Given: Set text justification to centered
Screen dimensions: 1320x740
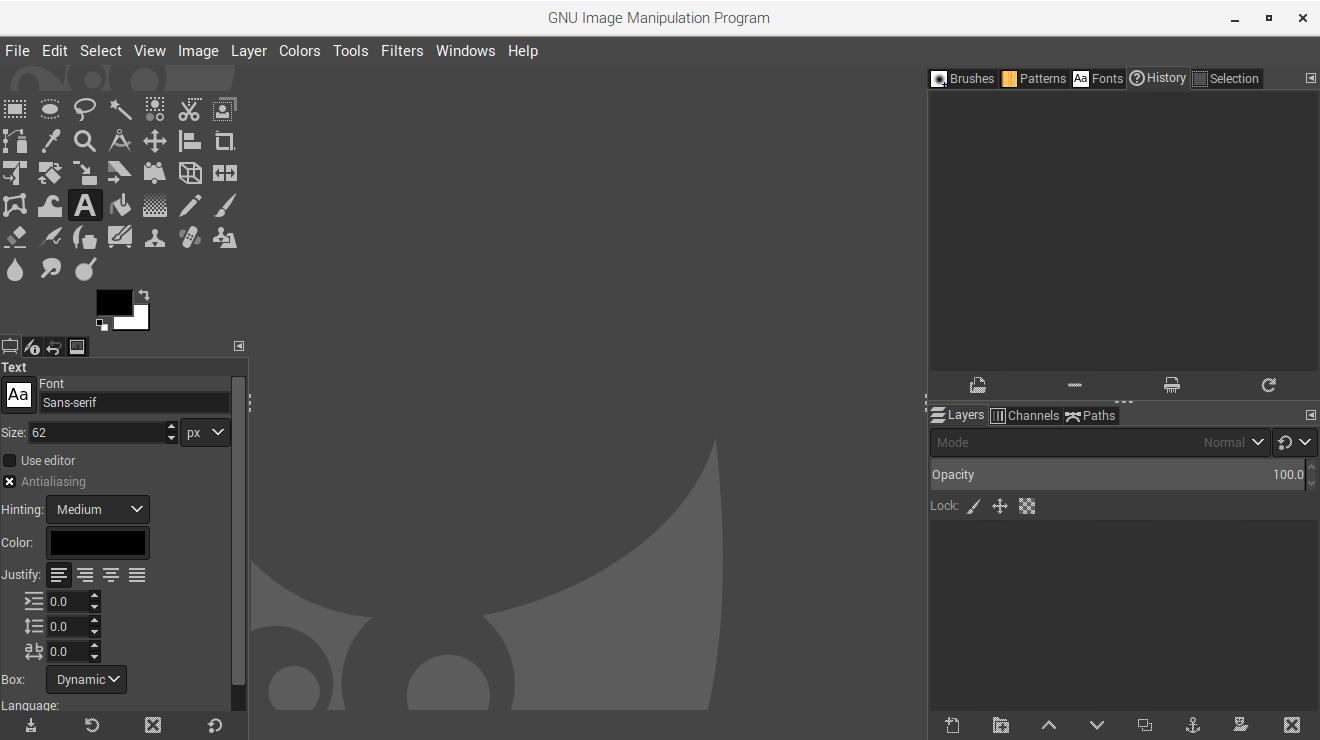Looking at the screenshot, I should point(111,575).
